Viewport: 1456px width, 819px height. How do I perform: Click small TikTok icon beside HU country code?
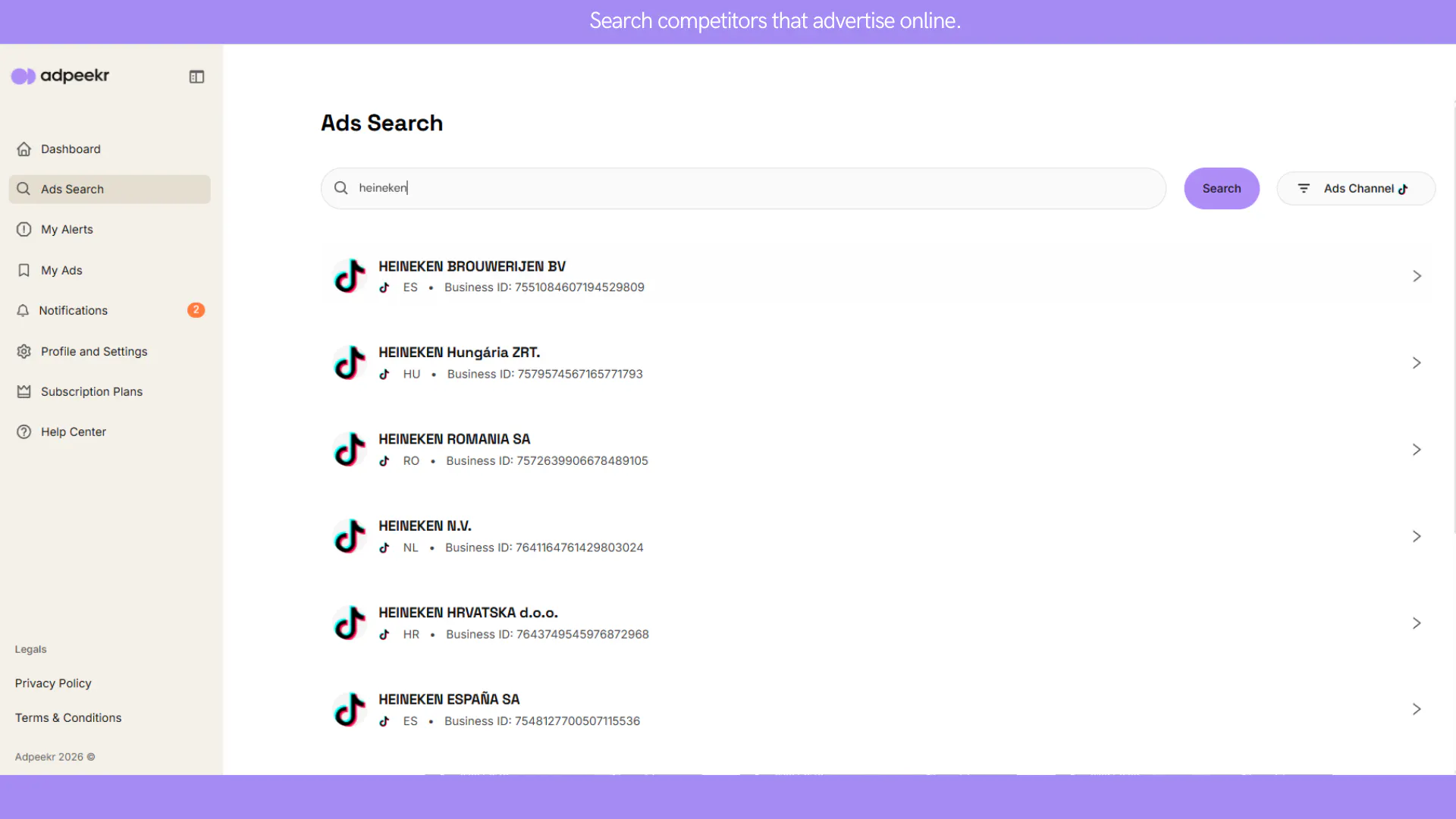coord(384,375)
